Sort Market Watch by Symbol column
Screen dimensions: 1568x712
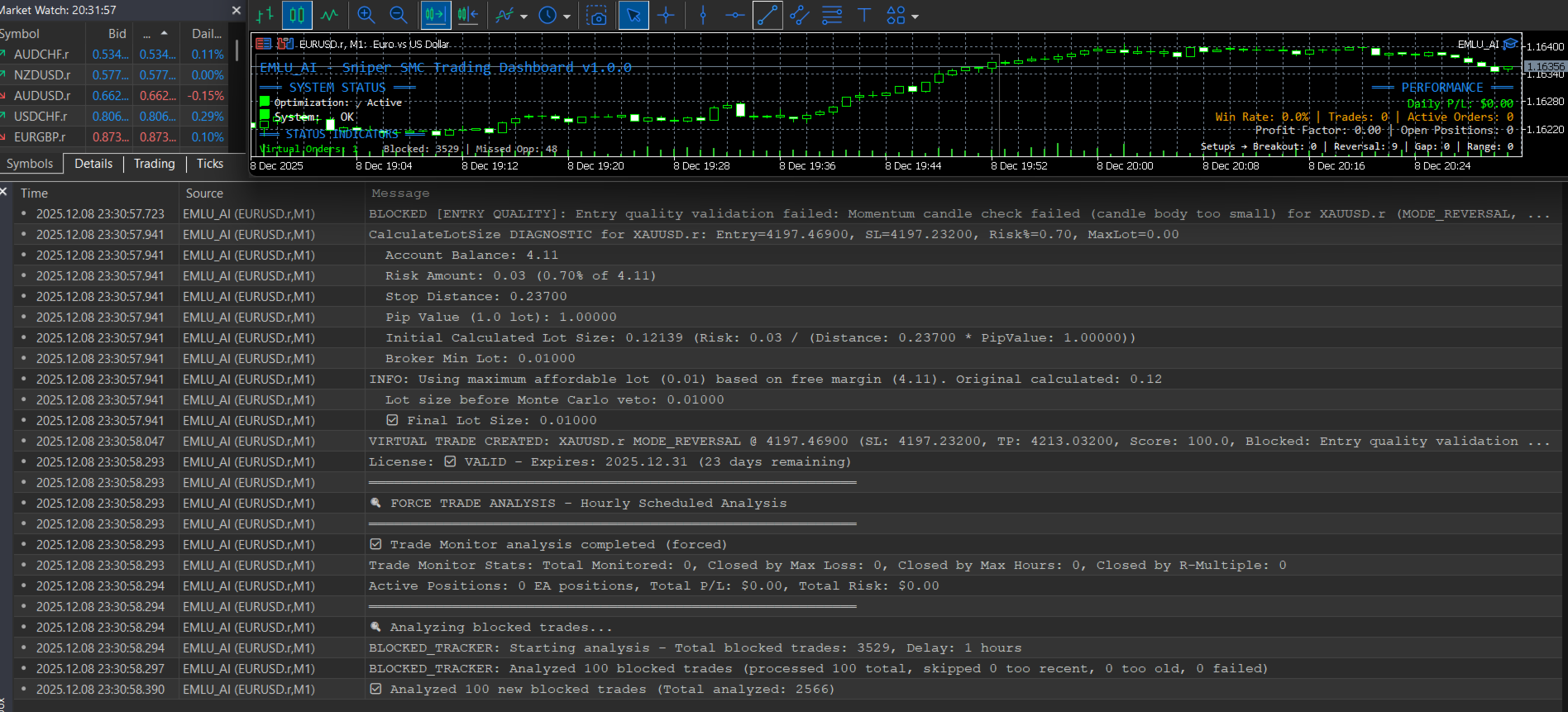(41, 34)
